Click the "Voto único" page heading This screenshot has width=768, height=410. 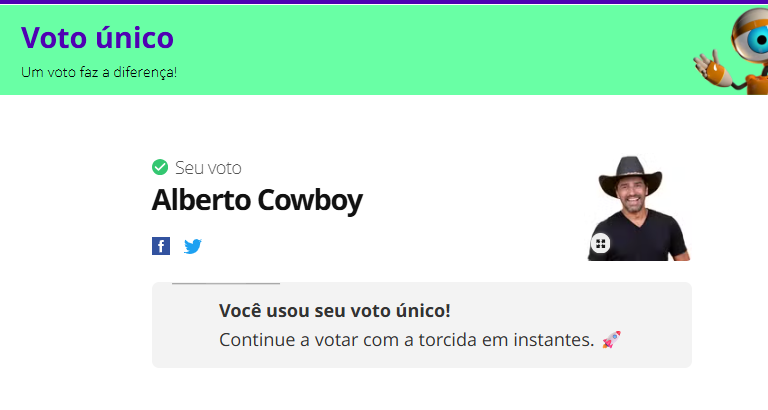(97, 37)
